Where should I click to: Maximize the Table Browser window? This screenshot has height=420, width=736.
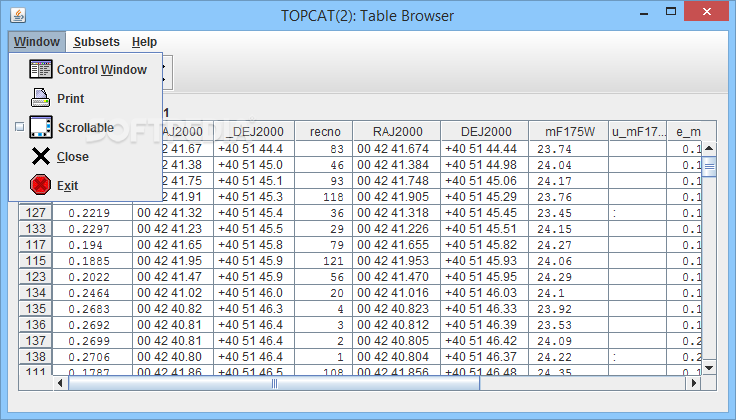[x=671, y=12]
